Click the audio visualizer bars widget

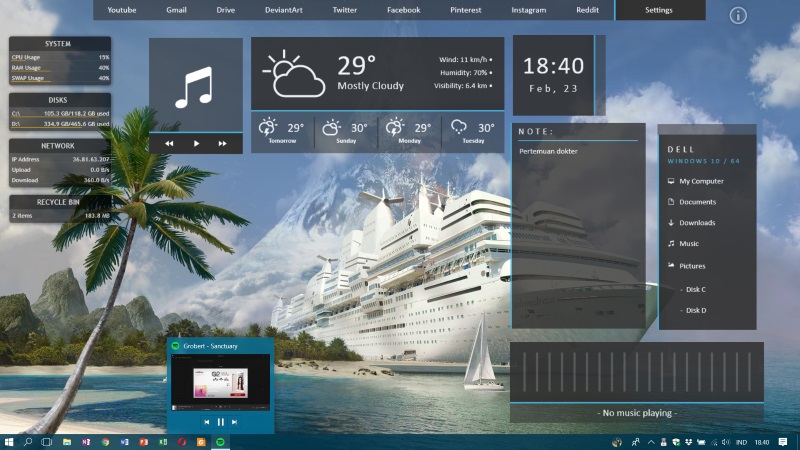637,372
